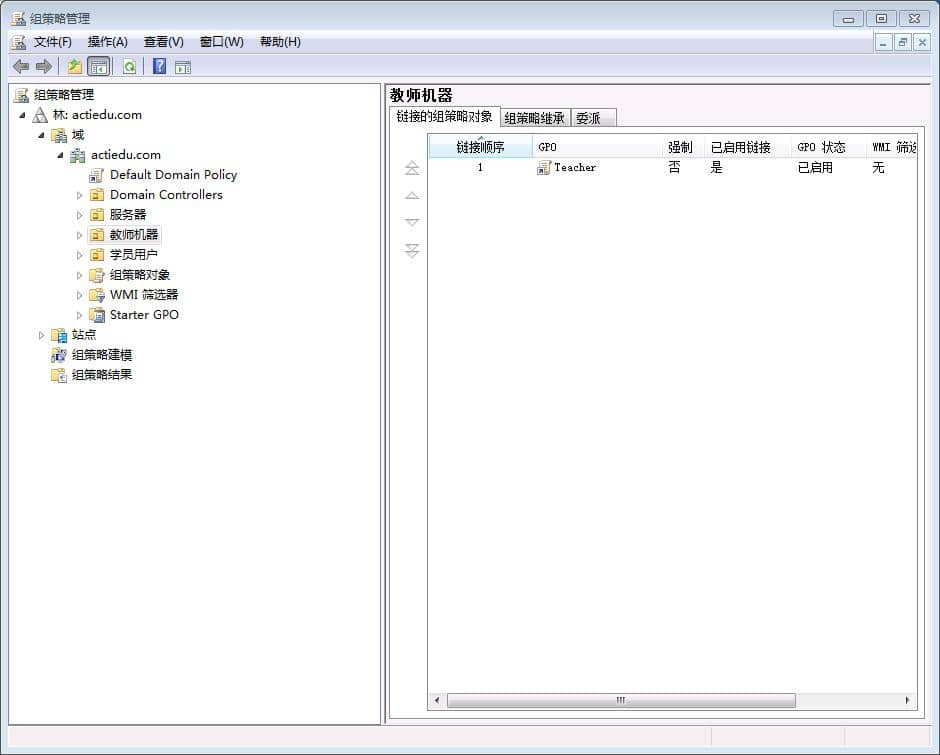Click the 服务器 OU folder icon
940x755 pixels.
tap(97, 215)
